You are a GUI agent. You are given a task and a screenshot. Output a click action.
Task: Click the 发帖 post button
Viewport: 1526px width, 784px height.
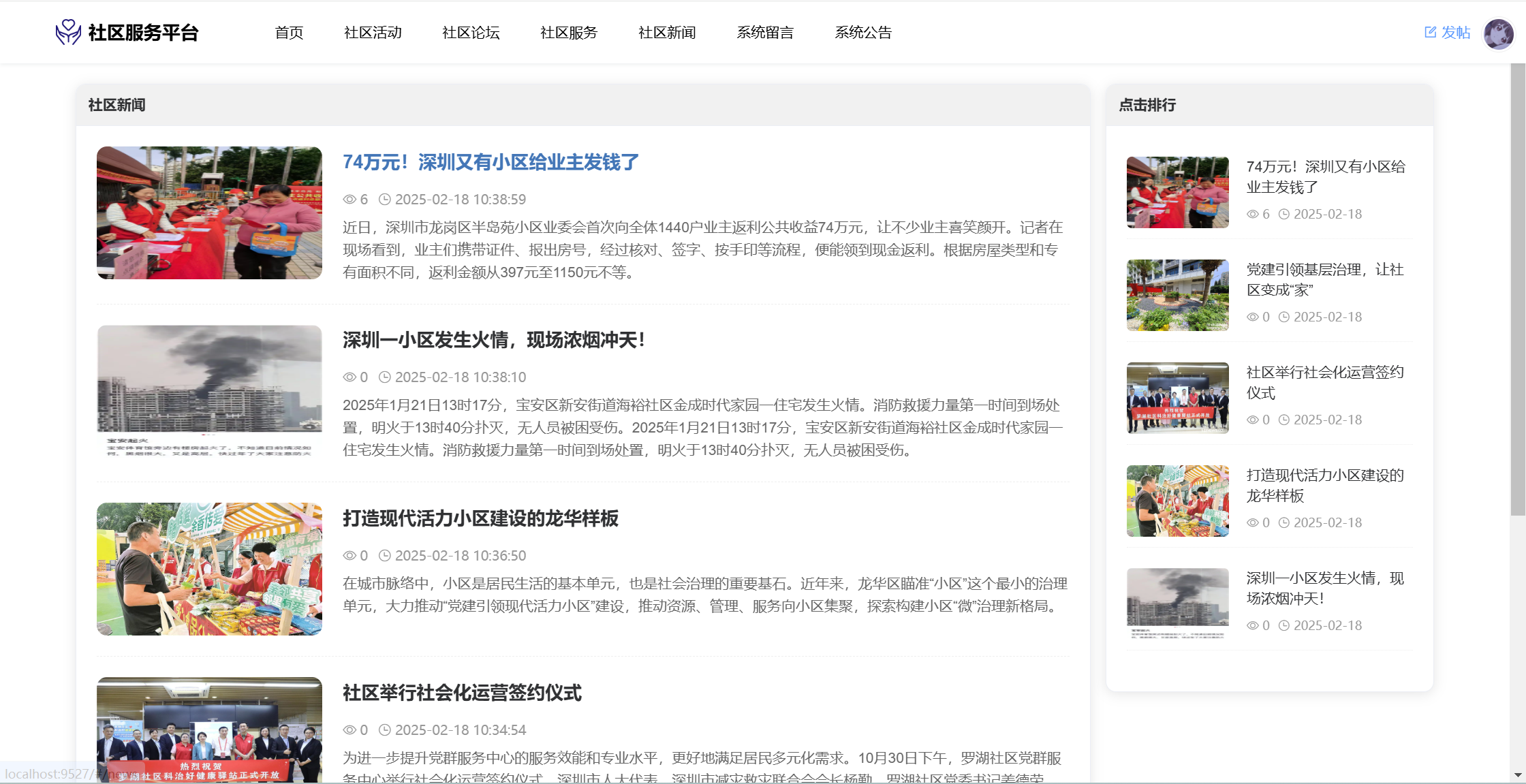[x=1448, y=32]
